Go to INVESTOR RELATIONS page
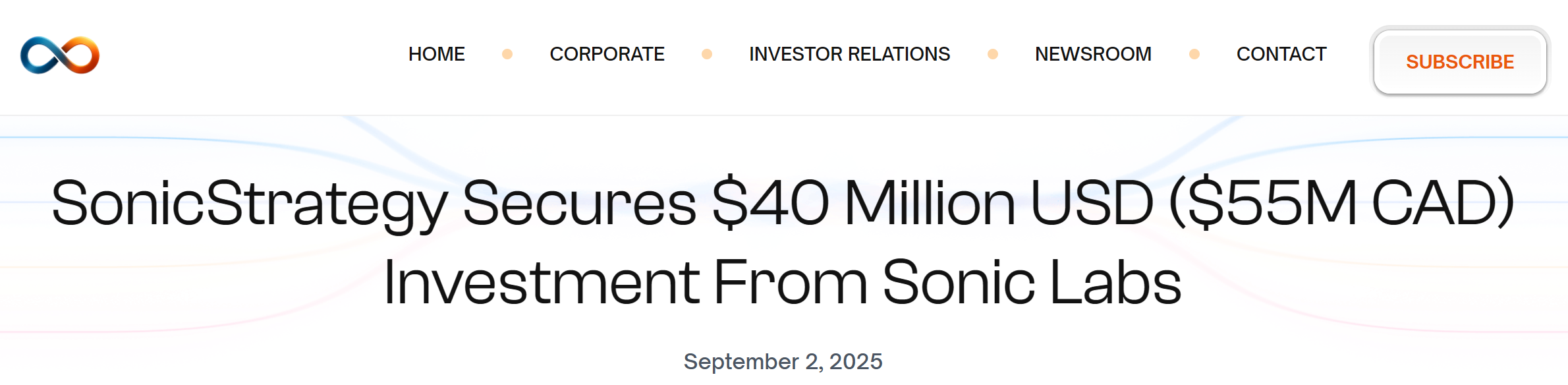The width and height of the screenshot is (1568, 385). click(x=849, y=54)
